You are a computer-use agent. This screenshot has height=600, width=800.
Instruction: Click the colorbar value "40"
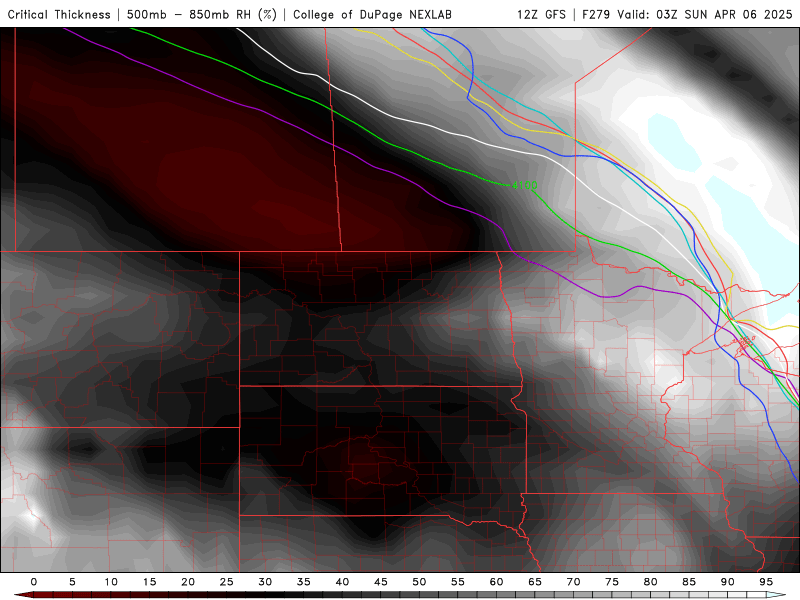(342, 582)
